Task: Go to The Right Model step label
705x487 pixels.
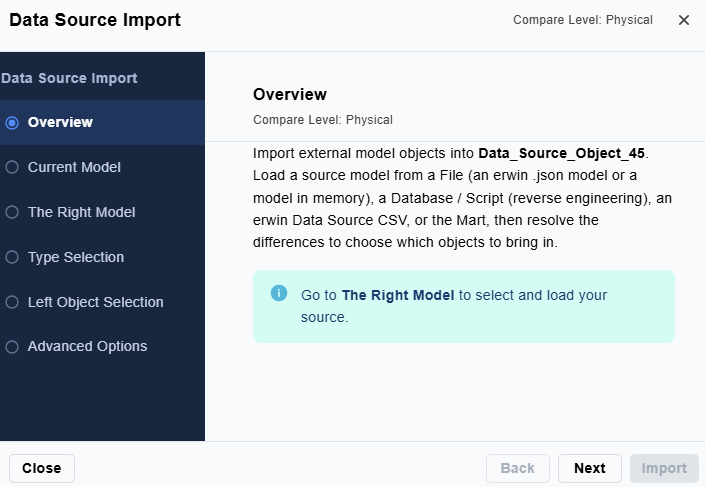Action: coord(81,212)
